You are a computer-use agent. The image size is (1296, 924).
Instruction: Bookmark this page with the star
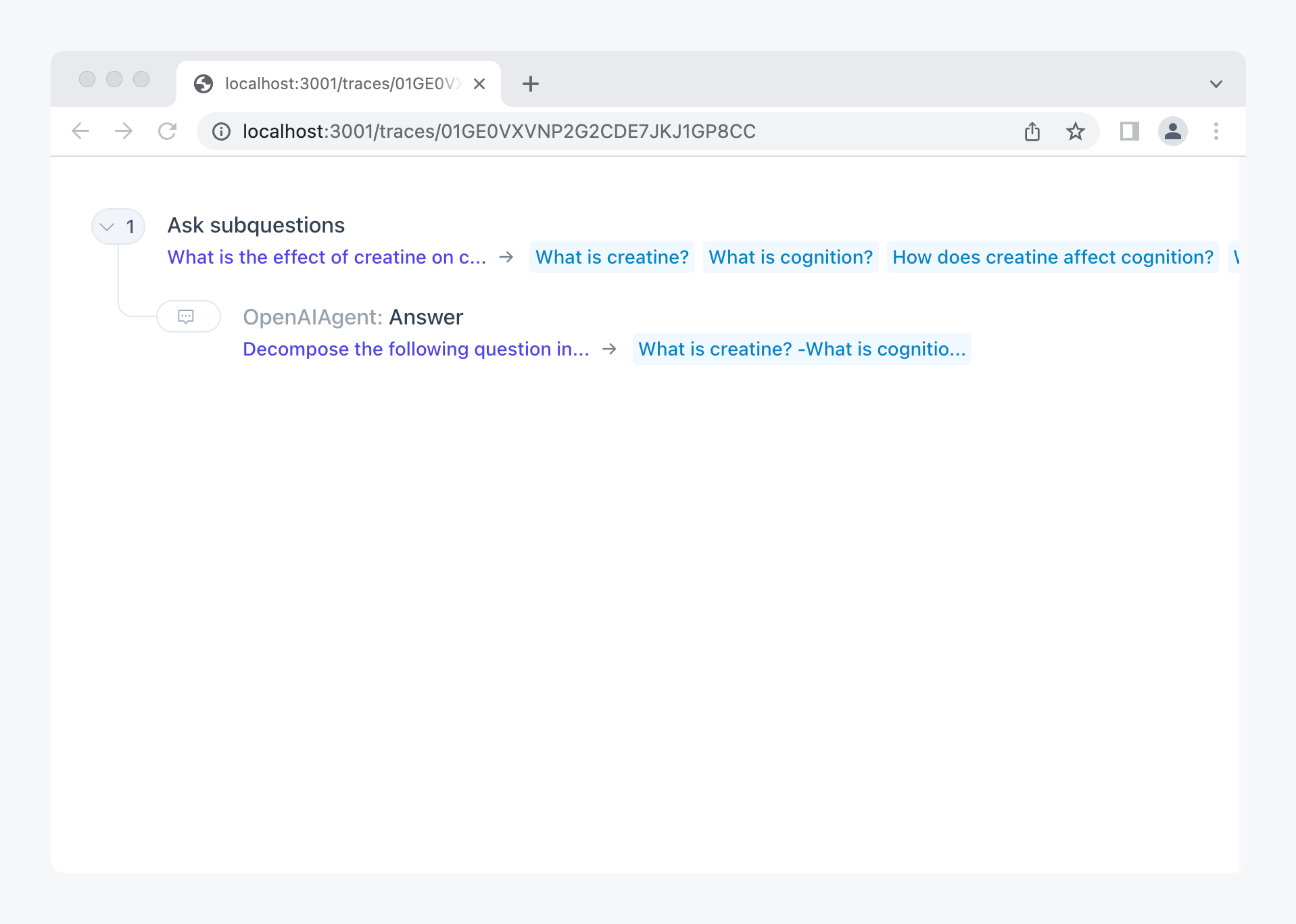click(1075, 131)
